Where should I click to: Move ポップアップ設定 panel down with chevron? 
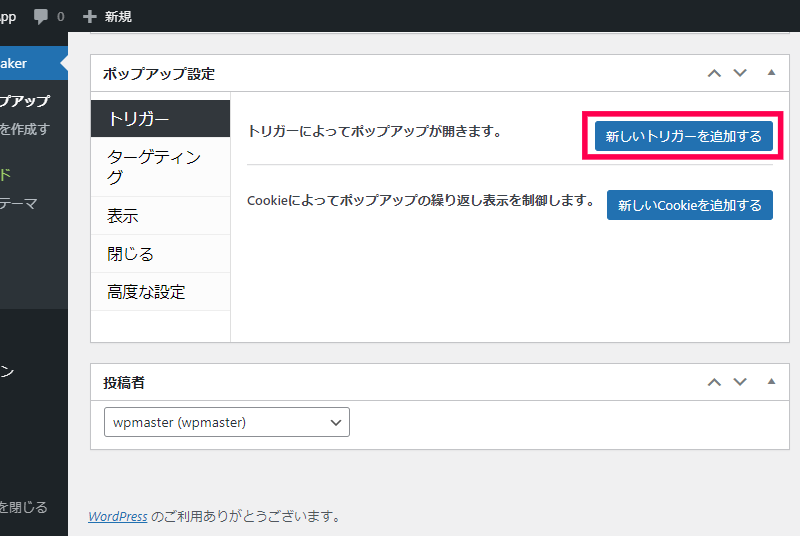click(740, 73)
